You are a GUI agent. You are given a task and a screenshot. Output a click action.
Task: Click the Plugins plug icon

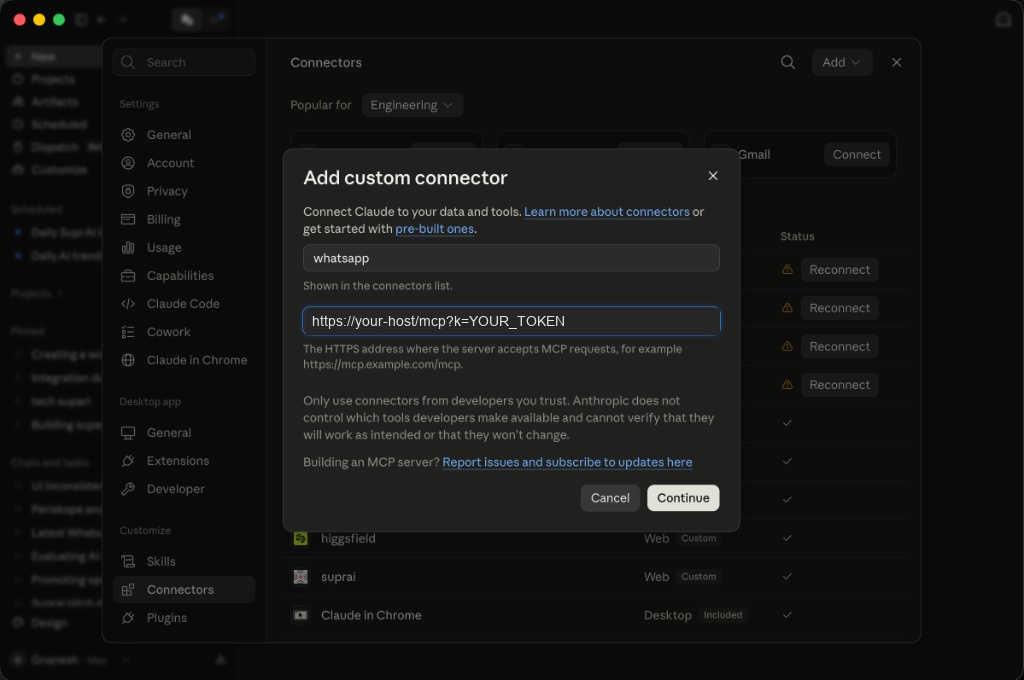pos(128,617)
